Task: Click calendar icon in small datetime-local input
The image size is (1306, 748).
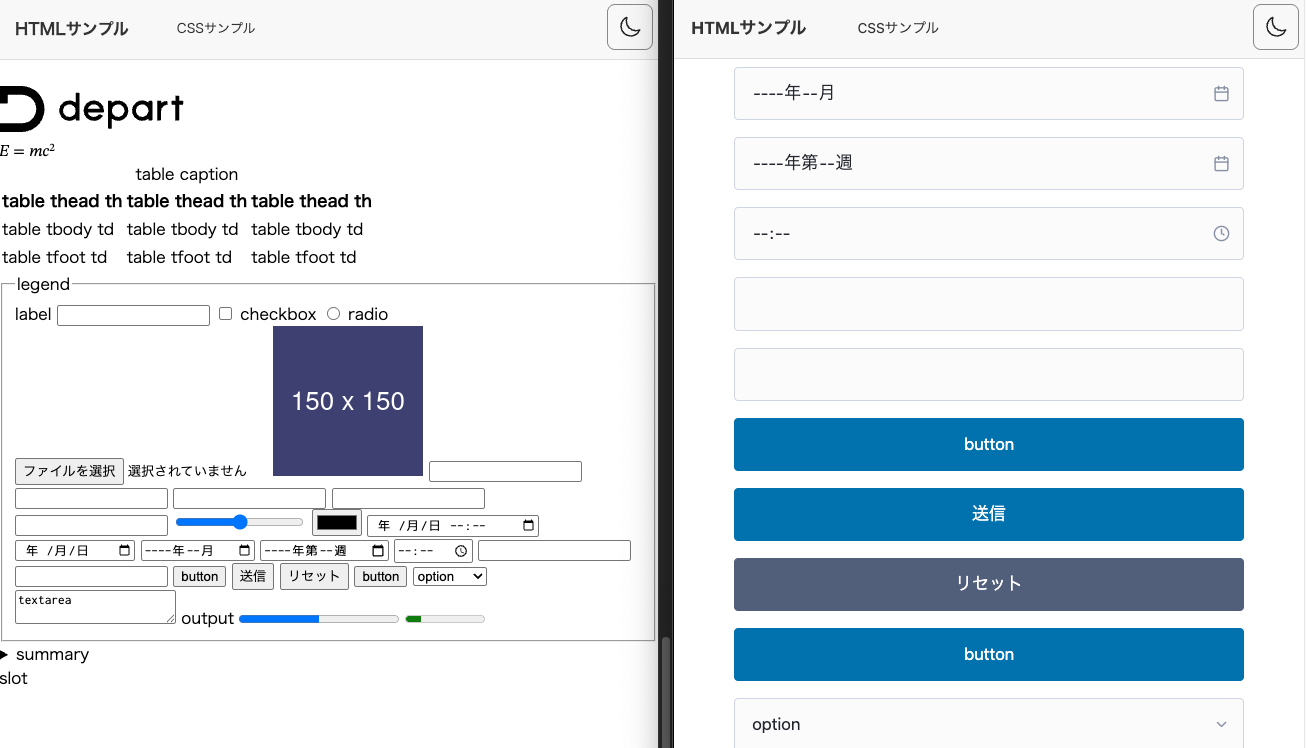Action: [x=528, y=525]
